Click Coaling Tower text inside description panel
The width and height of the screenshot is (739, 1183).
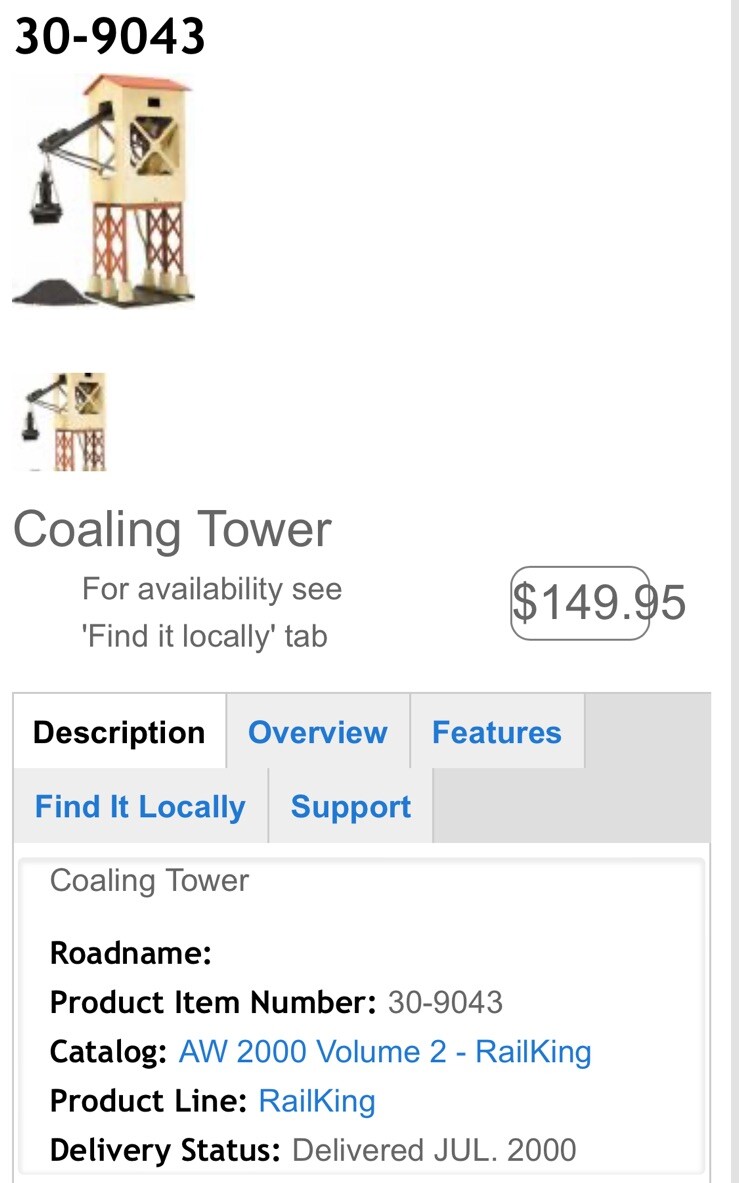[149, 881]
